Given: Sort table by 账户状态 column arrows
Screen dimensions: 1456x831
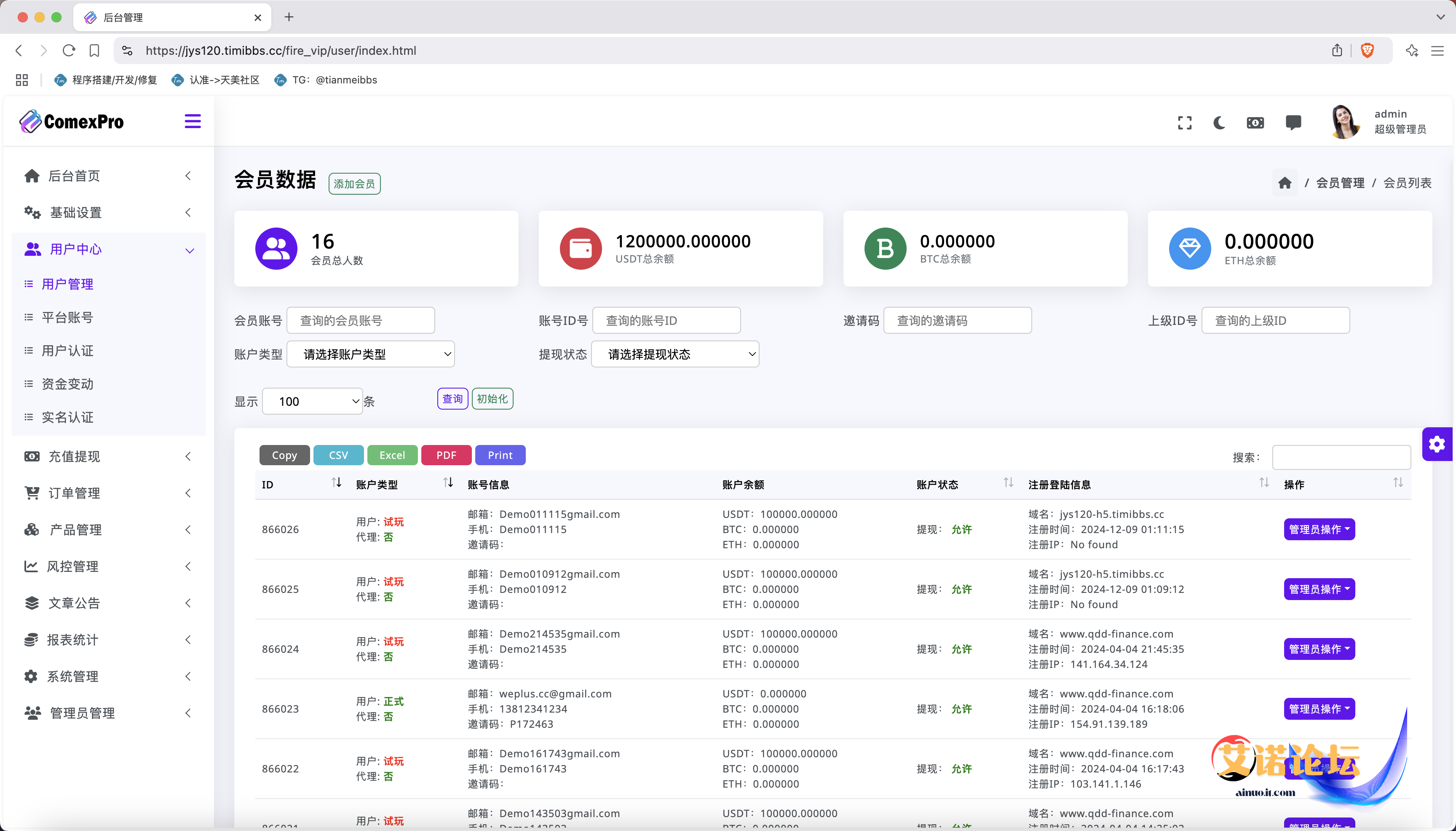Looking at the screenshot, I should click(1009, 483).
